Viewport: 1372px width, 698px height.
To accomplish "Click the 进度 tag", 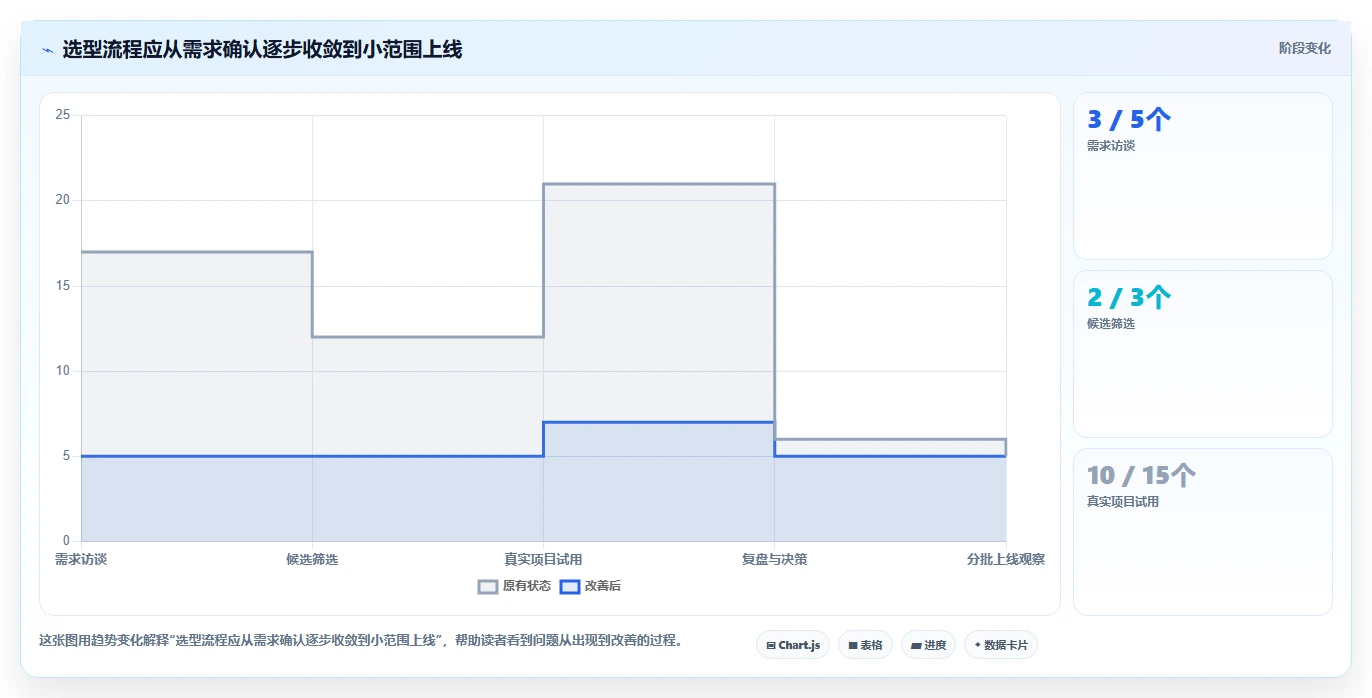I will point(928,645).
